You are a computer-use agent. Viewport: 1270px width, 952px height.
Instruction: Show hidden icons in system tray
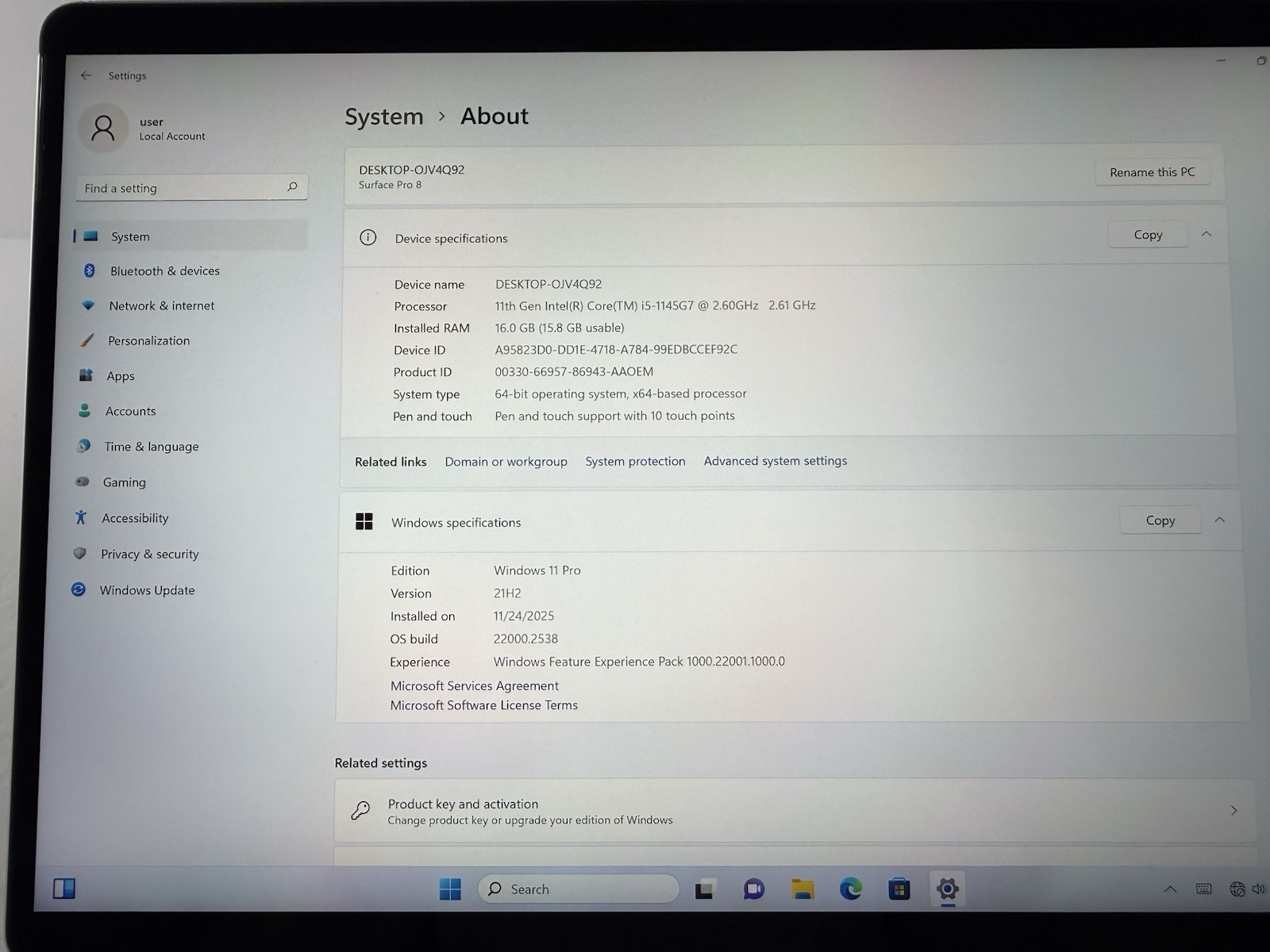(1170, 889)
